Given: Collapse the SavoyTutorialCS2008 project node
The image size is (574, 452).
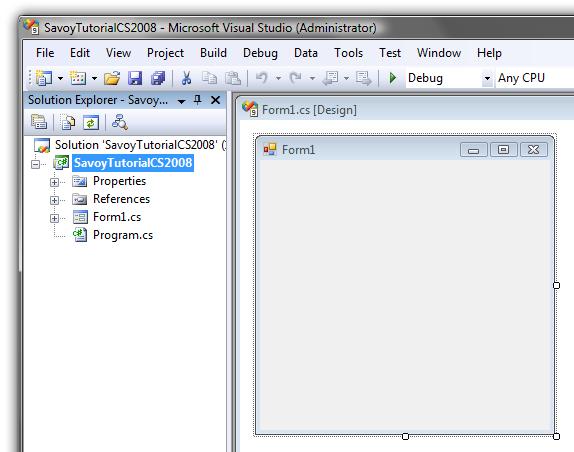Looking at the screenshot, I should (x=36, y=164).
